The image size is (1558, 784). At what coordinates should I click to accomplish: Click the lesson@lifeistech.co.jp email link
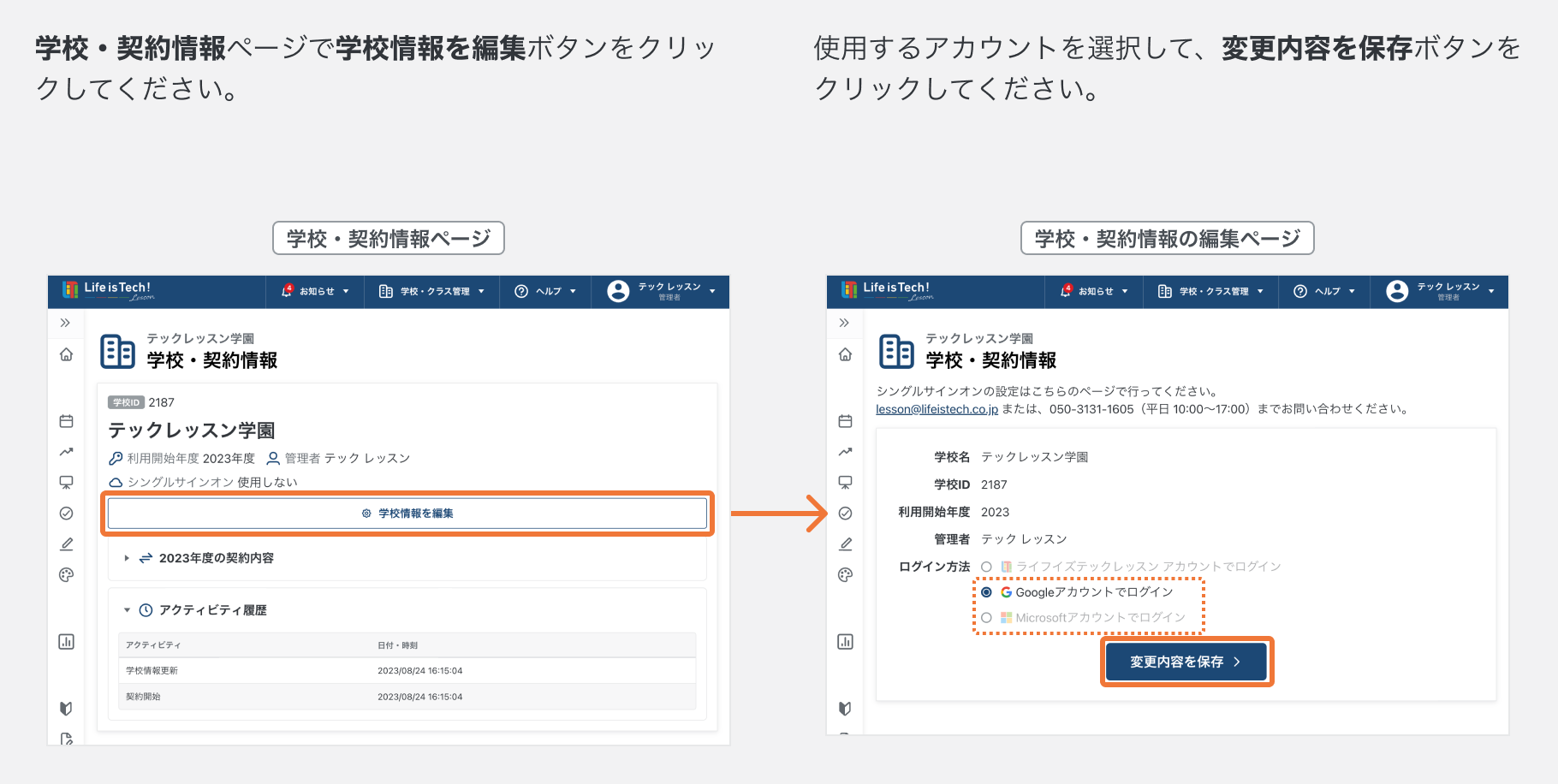click(937, 409)
